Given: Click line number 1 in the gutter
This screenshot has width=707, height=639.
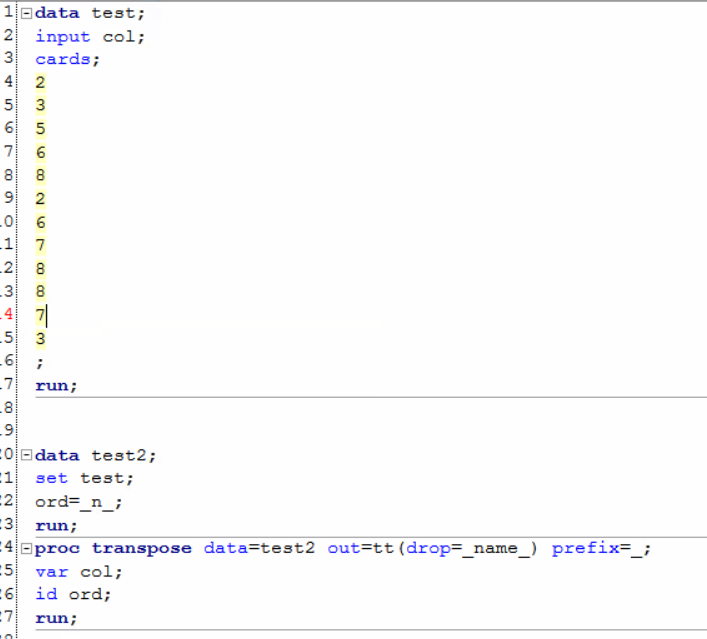Looking at the screenshot, I should [x=9, y=12].
